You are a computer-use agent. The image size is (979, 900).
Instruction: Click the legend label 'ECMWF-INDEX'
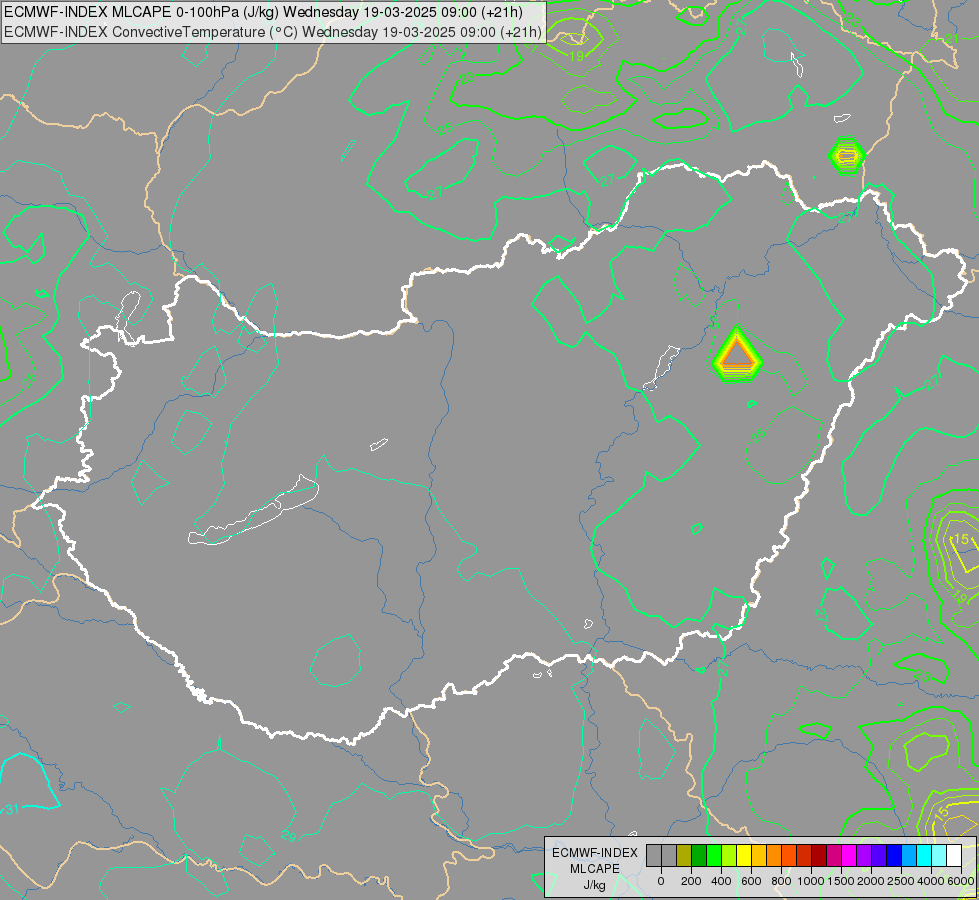[595, 853]
